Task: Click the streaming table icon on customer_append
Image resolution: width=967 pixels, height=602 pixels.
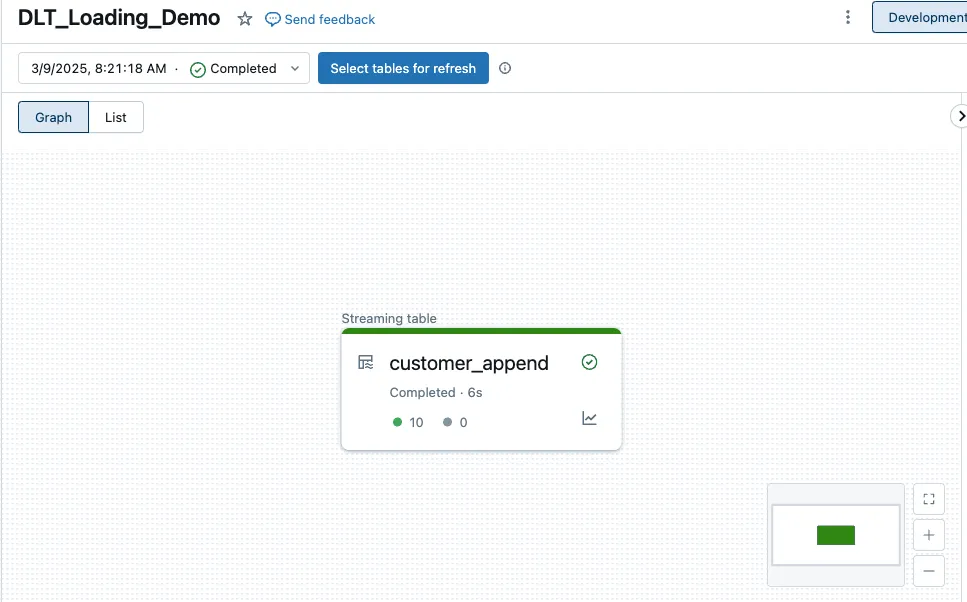Action: pyautogui.click(x=366, y=362)
